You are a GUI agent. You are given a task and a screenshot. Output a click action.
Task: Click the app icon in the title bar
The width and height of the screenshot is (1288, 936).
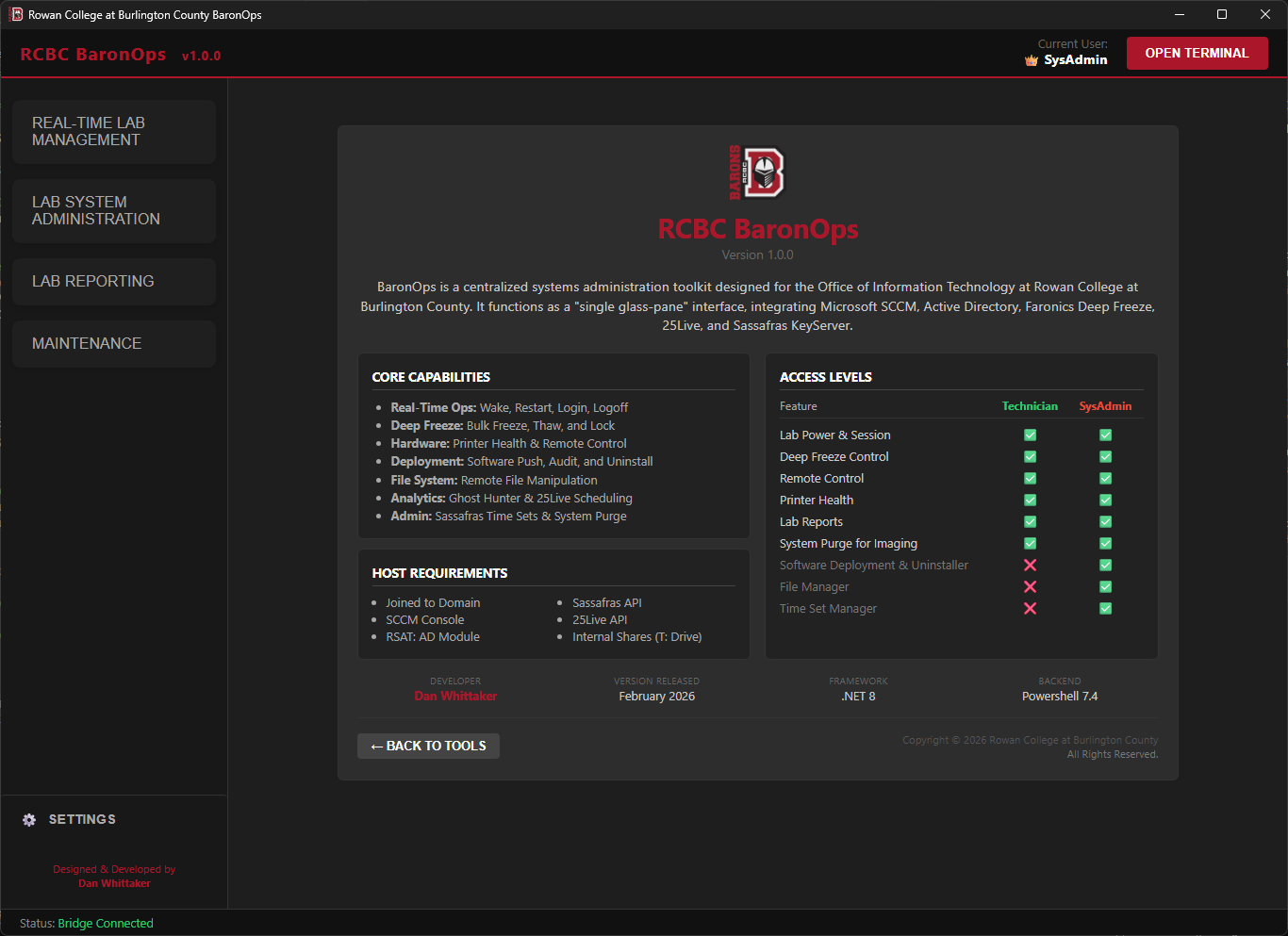coord(16,14)
